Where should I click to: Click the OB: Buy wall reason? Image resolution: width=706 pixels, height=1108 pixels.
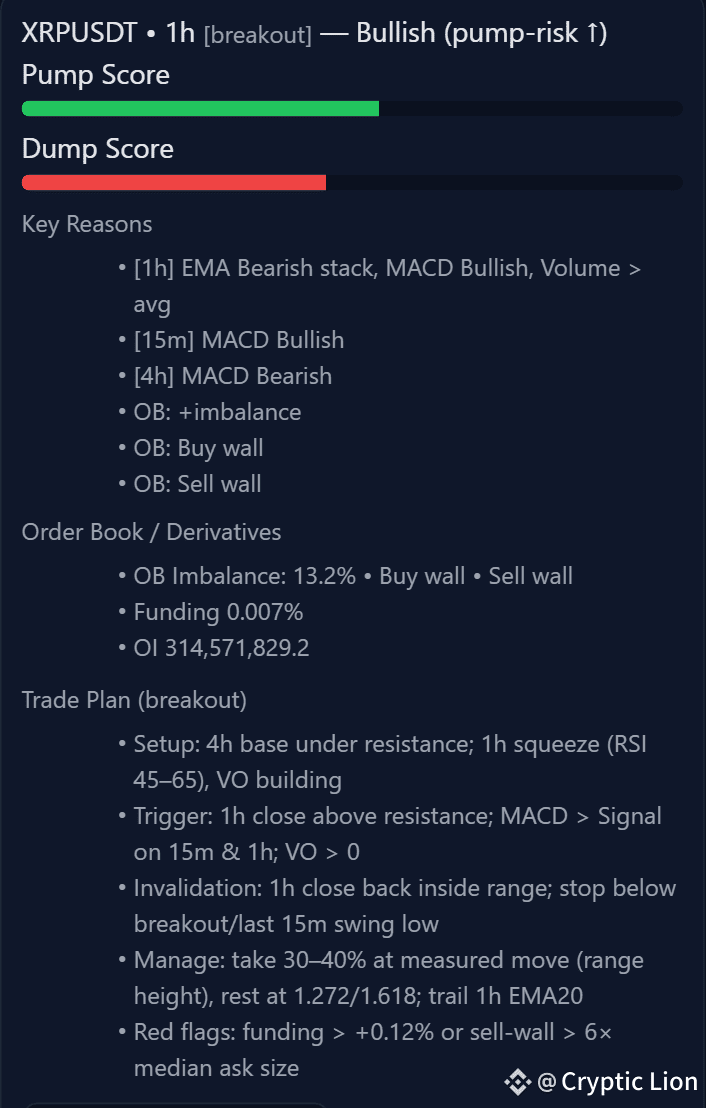[199, 448]
